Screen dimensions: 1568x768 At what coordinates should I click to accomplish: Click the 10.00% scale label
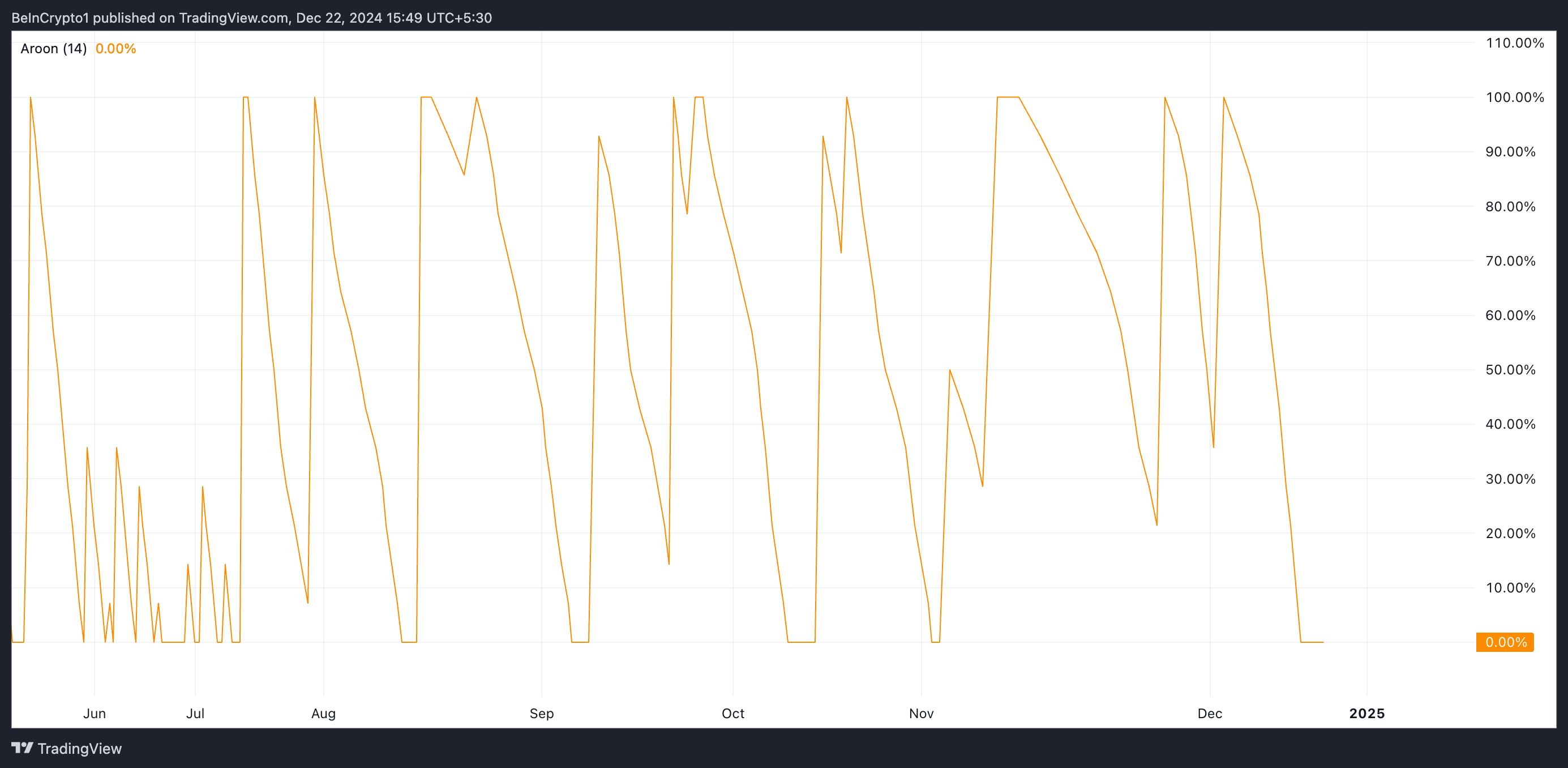(x=1510, y=588)
